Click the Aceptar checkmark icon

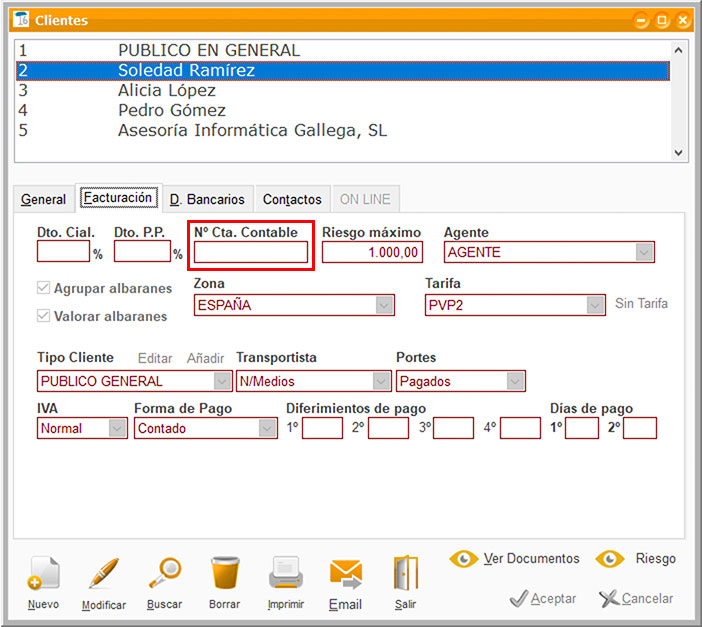tap(519, 598)
